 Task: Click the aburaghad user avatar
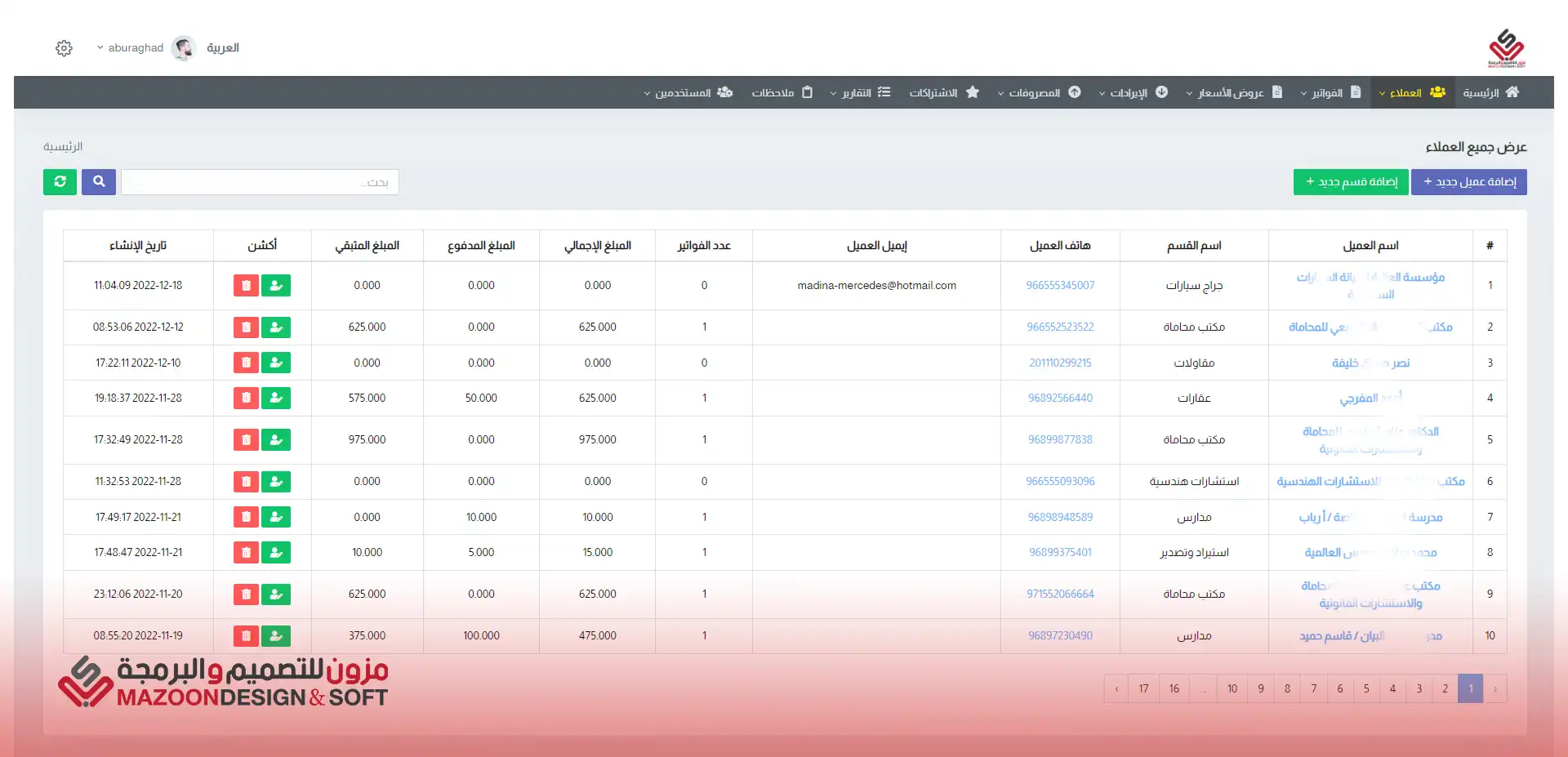pyautogui.click(x=184, y=48)
